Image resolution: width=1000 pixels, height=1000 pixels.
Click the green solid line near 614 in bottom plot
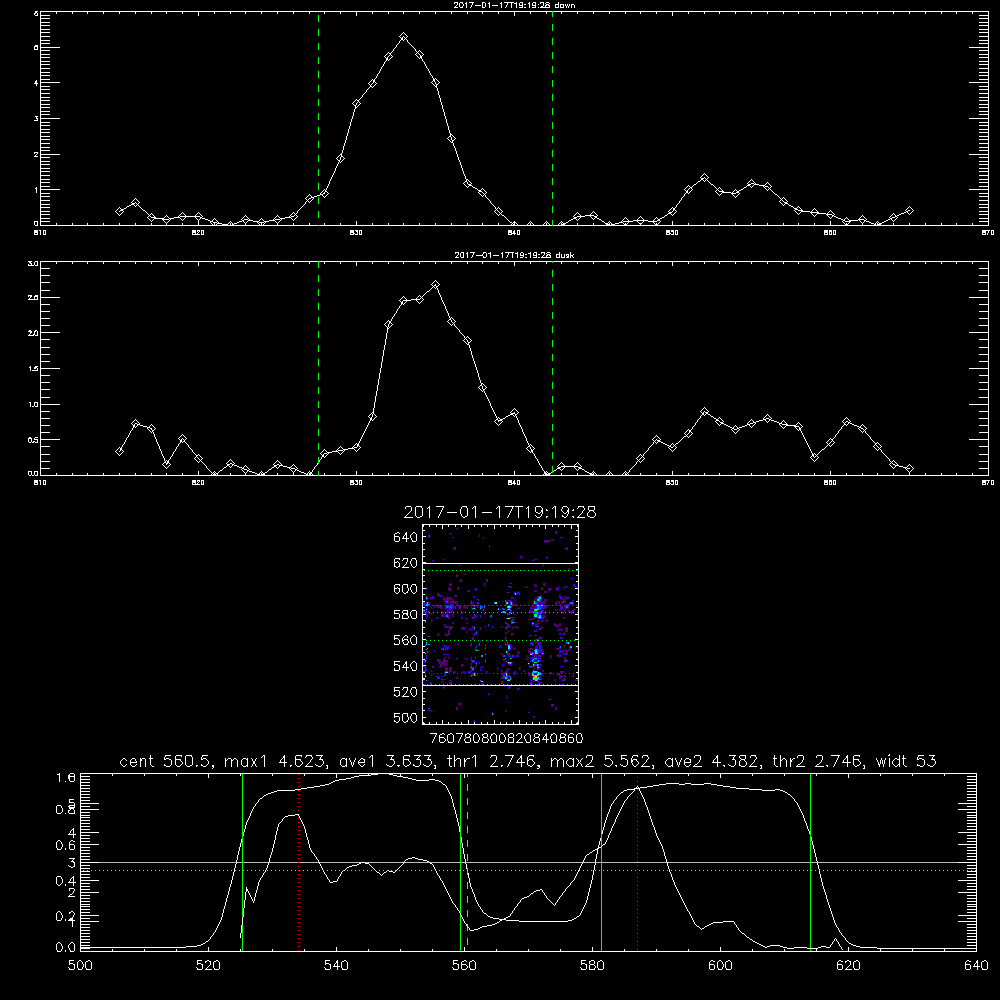click(811, 861)
